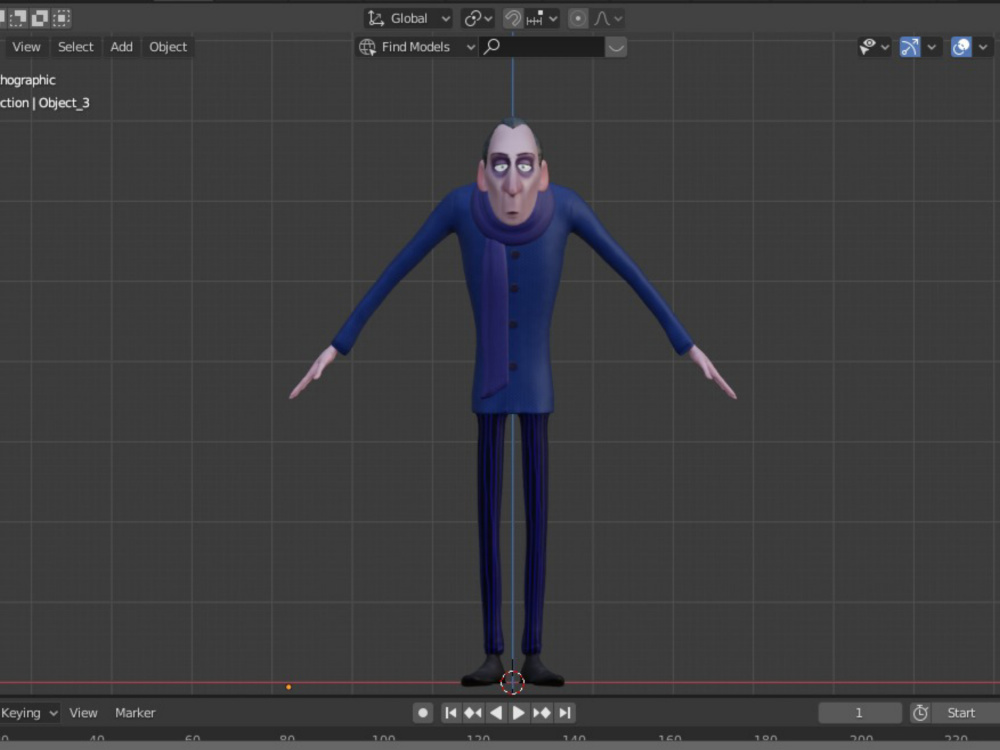
Task: Open the Object menu
Action: click(x=168, y=47)
